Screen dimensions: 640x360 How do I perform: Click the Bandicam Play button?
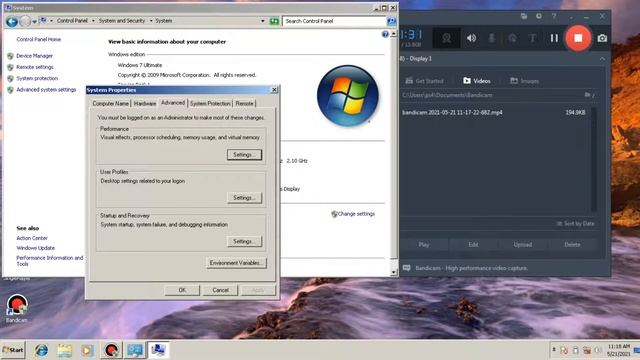[424, 244]
